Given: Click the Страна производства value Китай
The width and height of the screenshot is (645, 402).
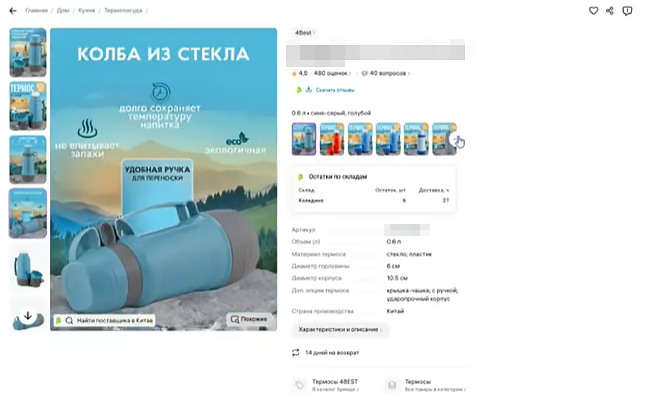Looking at the screenshot, I should [x=395, y=311].
